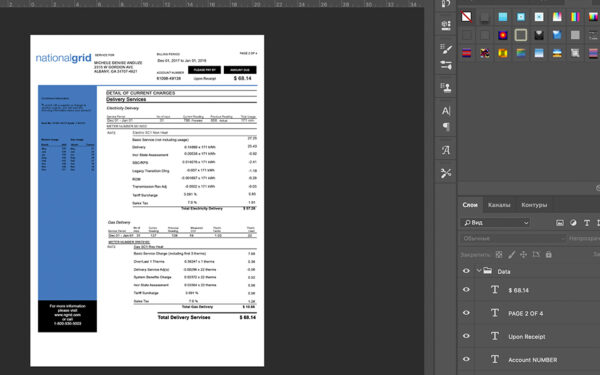600x375 pixels.
Task: Click the black PLEASE PAY BY box on the bill
Action: (204, 70)
